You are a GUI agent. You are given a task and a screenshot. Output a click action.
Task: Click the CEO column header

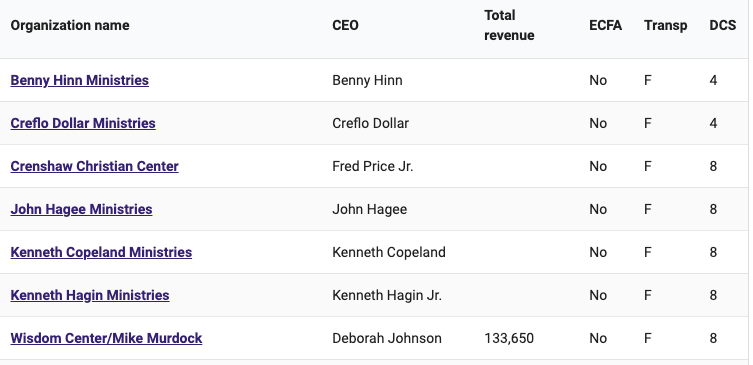pyautogui.click(x=345, y=25)
